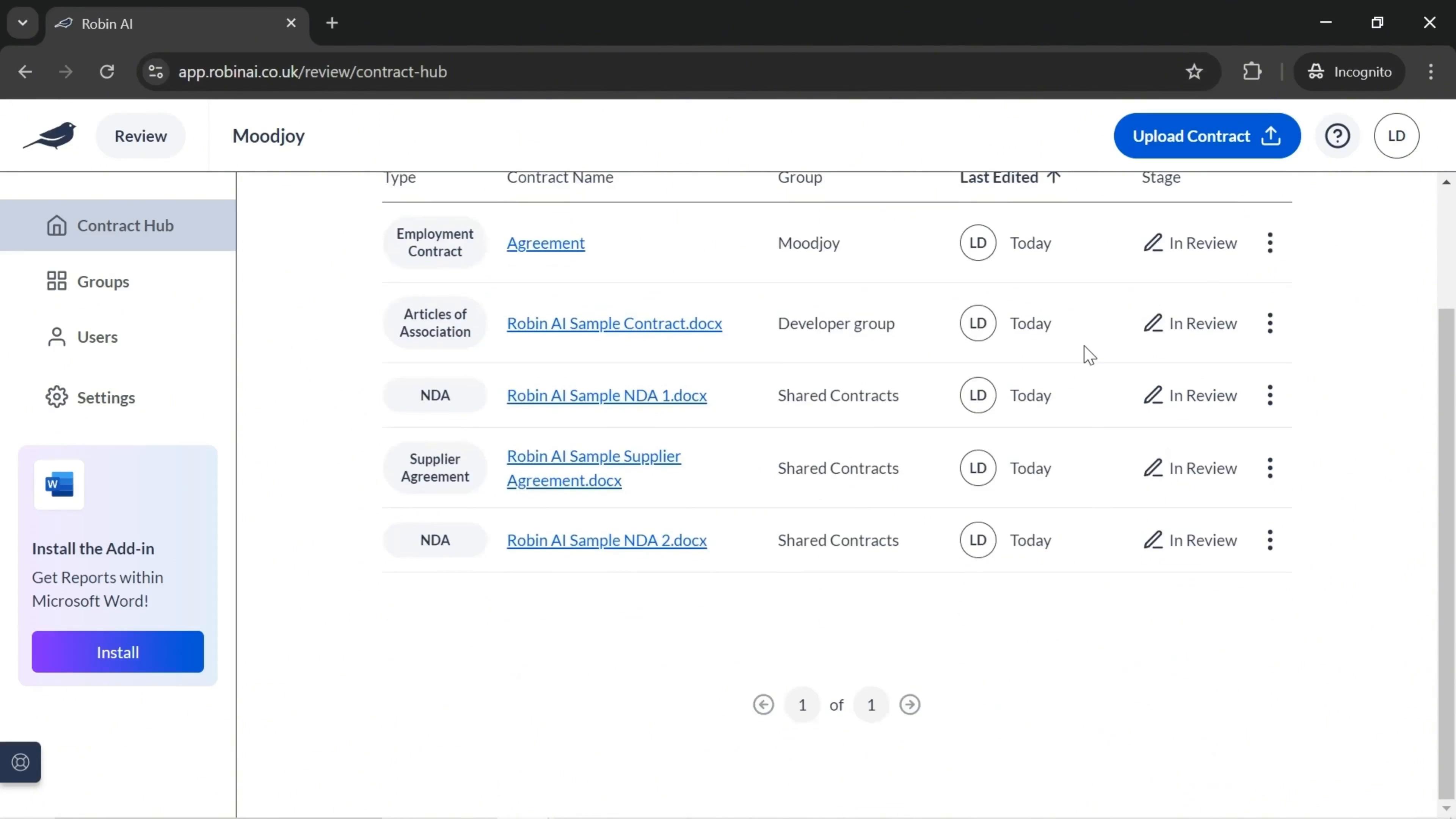Click the Users sidebar icon

(56, 336)
